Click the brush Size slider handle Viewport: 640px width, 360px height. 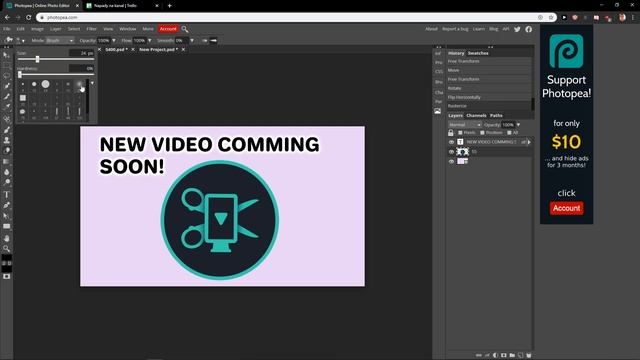pos(37,60)
